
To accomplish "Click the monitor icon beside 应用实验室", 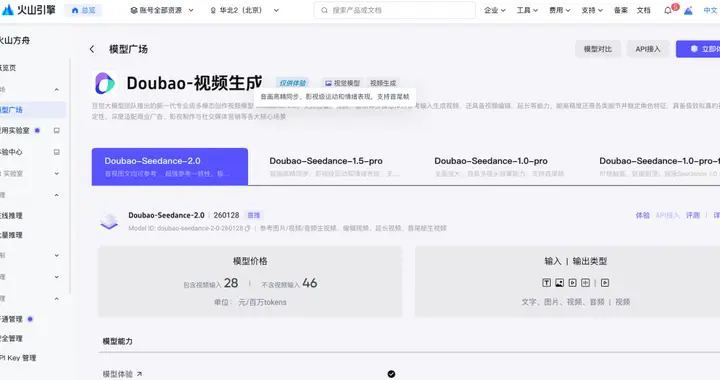I will (x=57, y=131).
